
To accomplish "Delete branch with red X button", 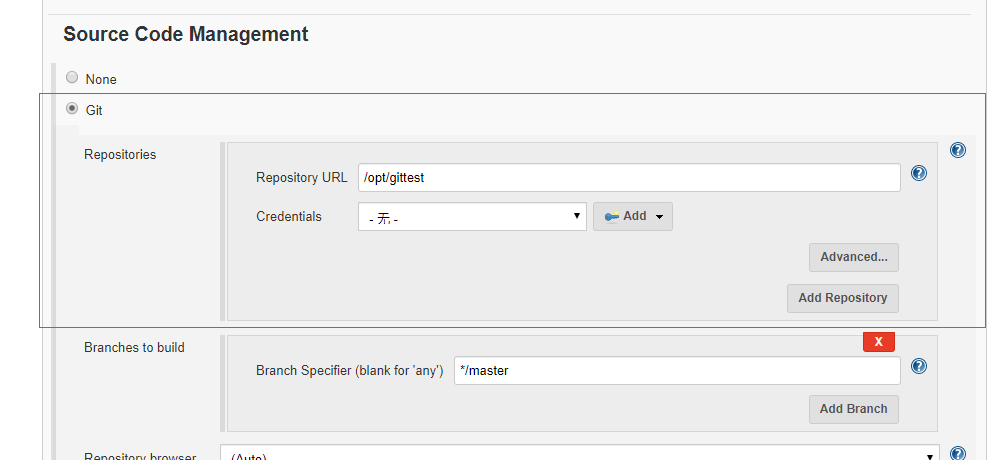I will (x=878, y=342).
